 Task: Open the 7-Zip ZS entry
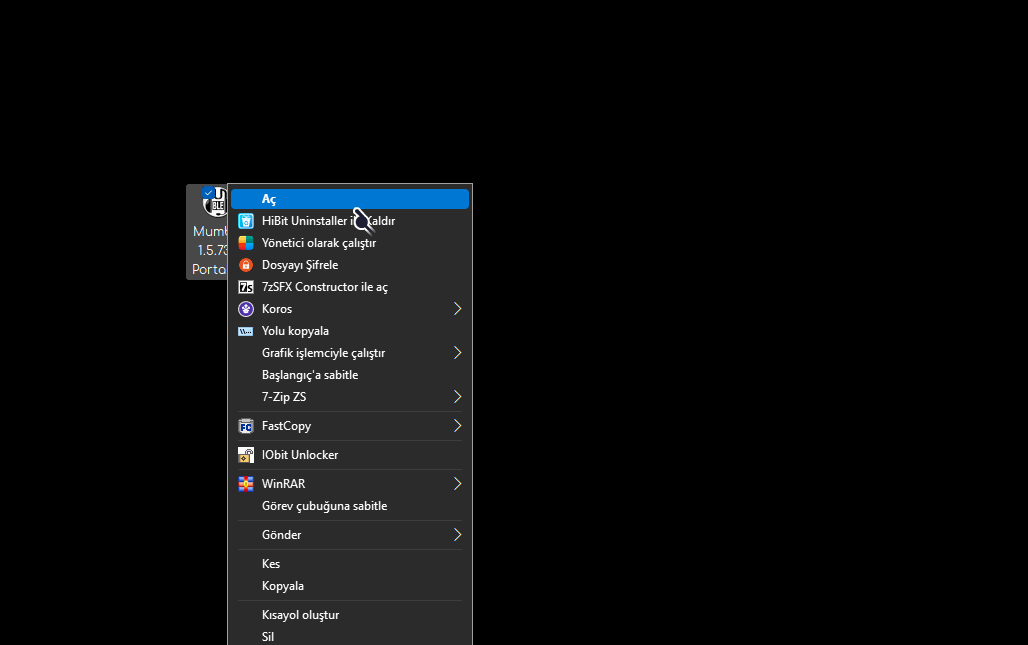[x=350, y=397]
